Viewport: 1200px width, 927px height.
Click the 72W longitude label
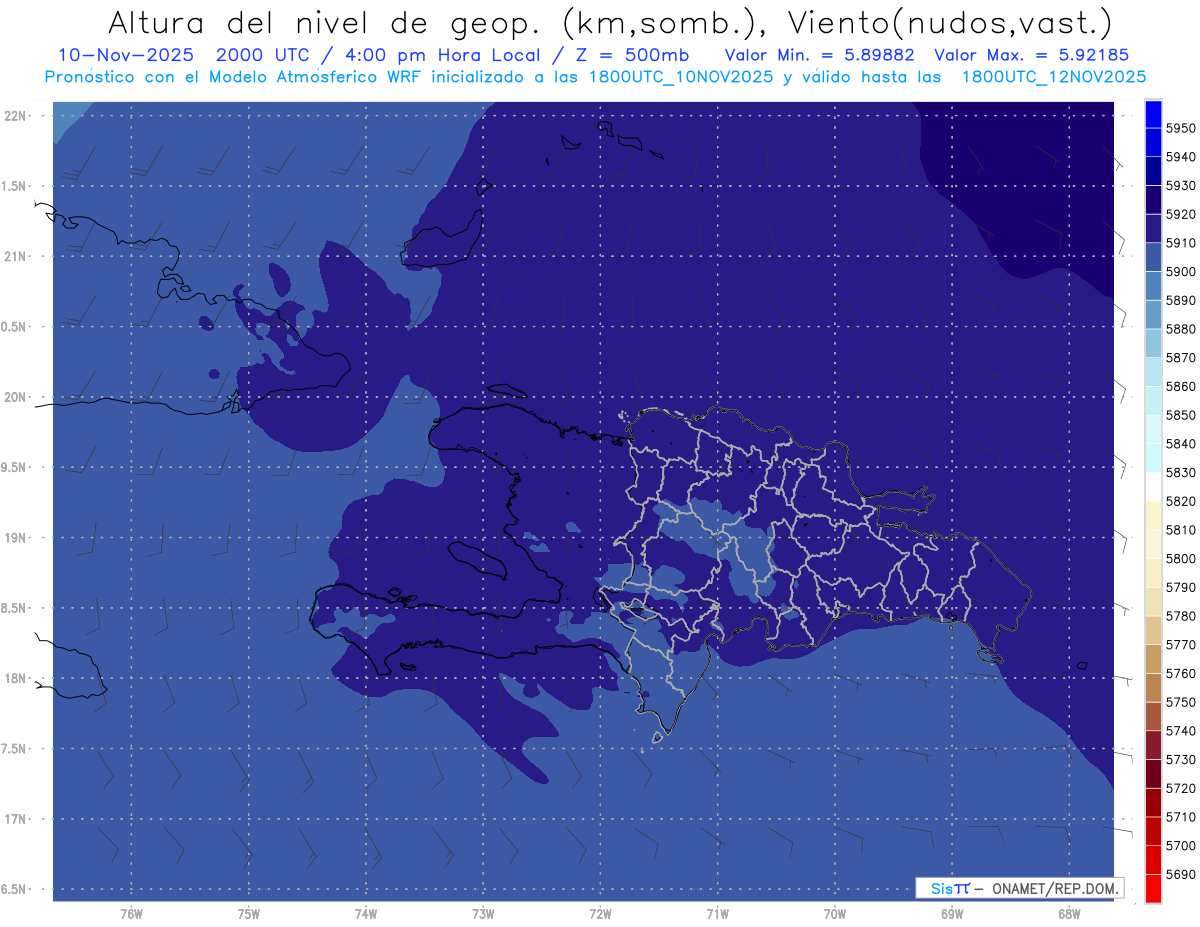pyautogui.click(x=600, y=915)
